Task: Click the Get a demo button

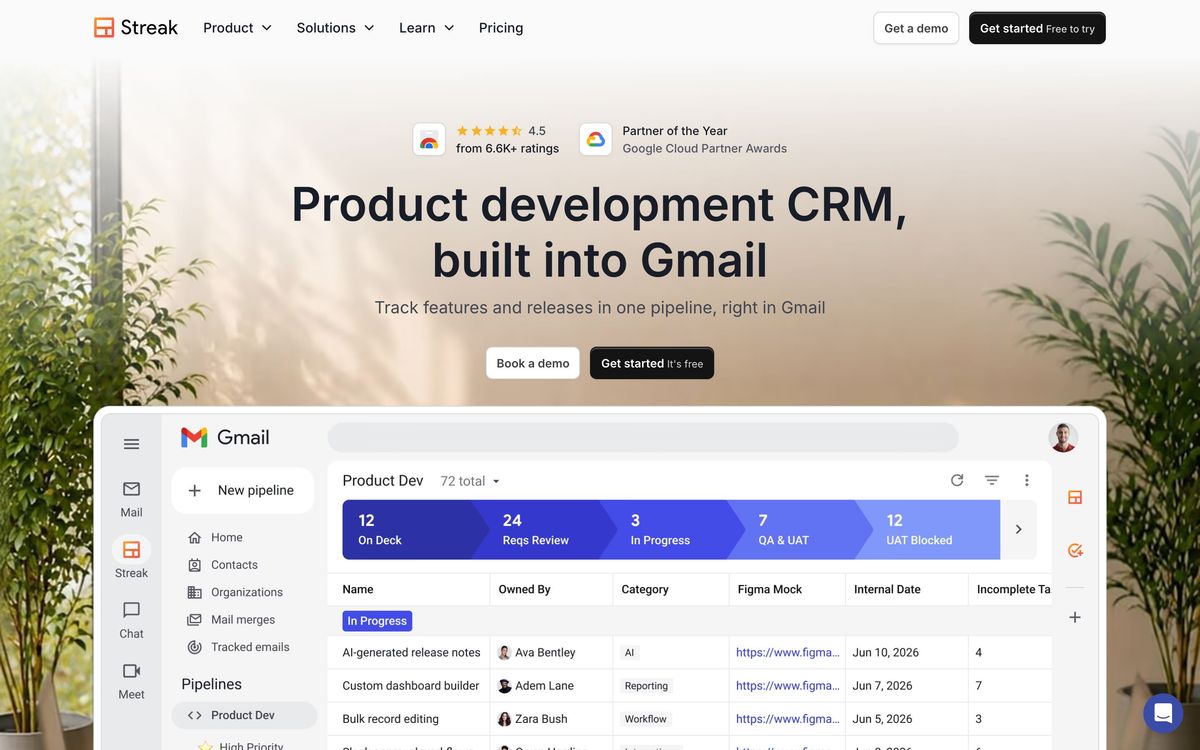Action: [916, 28]
